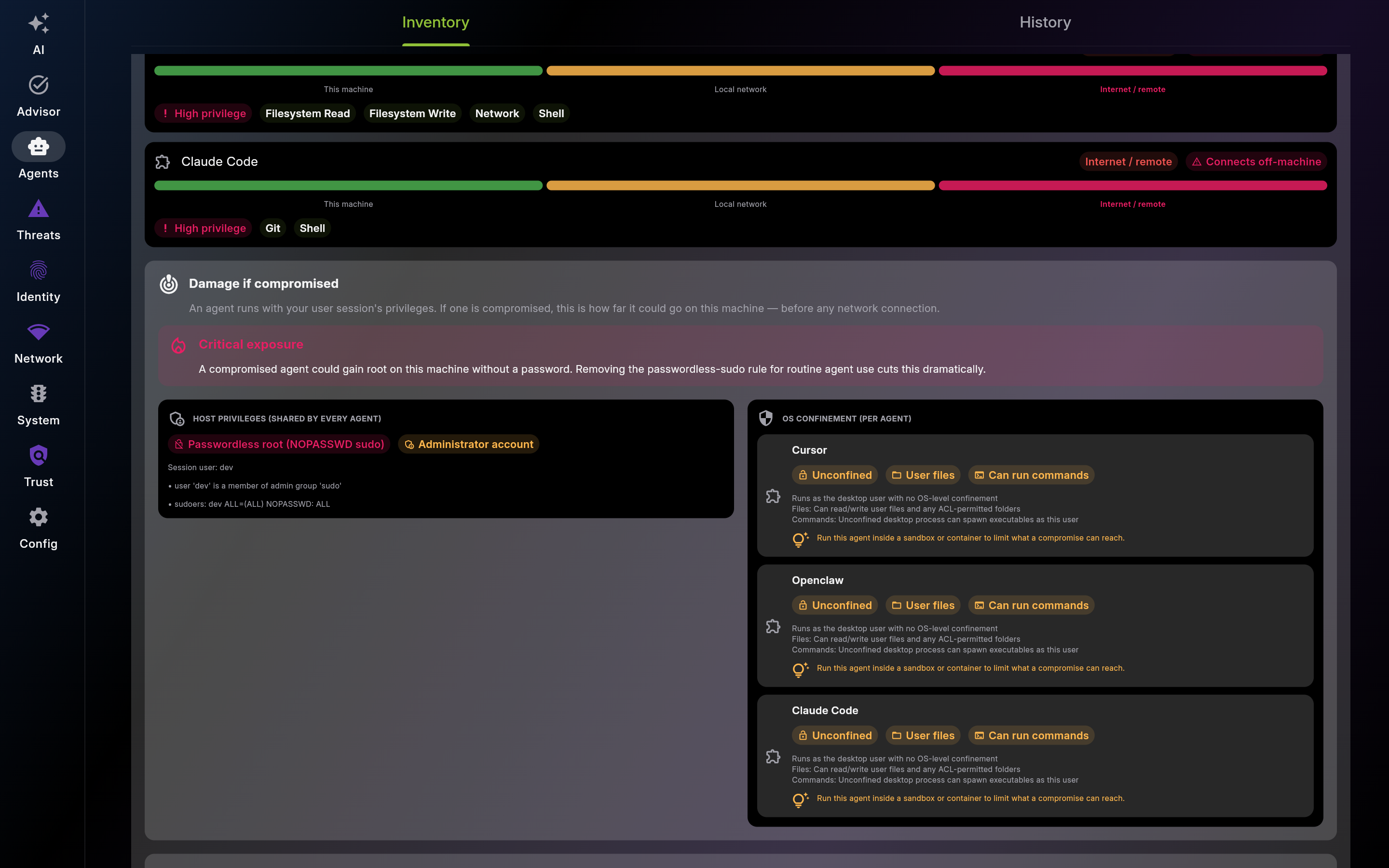Screen dimensions: 1389x868
Task: Click the Connects off-machine badge on Claude Code
Action: 1256,162
